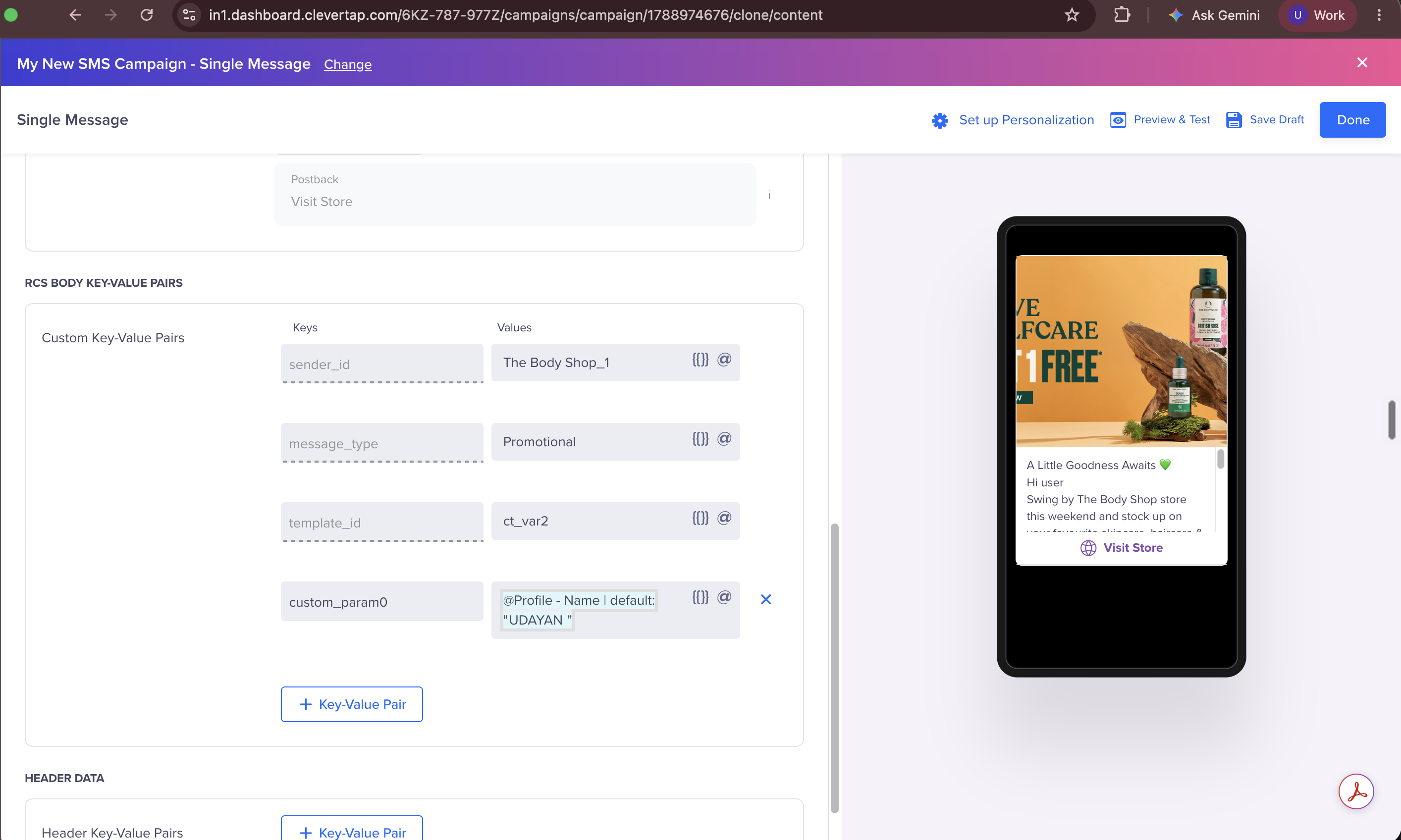Remove the custom_param0 key-value row
1401x840 pixels.
[x=766, y=599]
